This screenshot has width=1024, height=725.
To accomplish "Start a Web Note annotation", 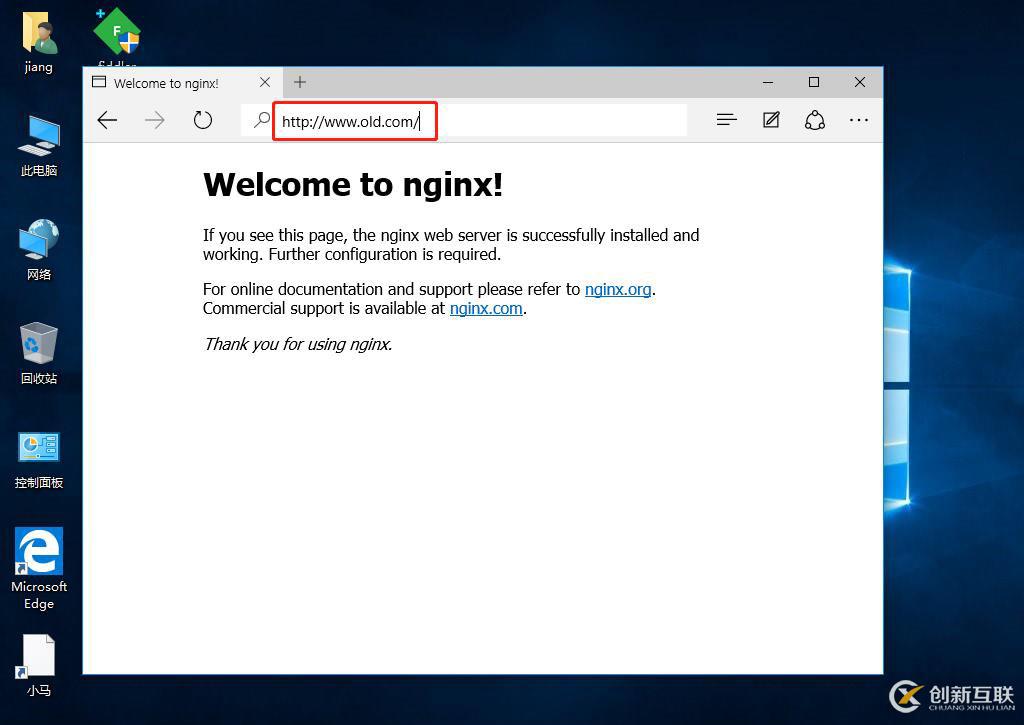I will pos(770,120).
